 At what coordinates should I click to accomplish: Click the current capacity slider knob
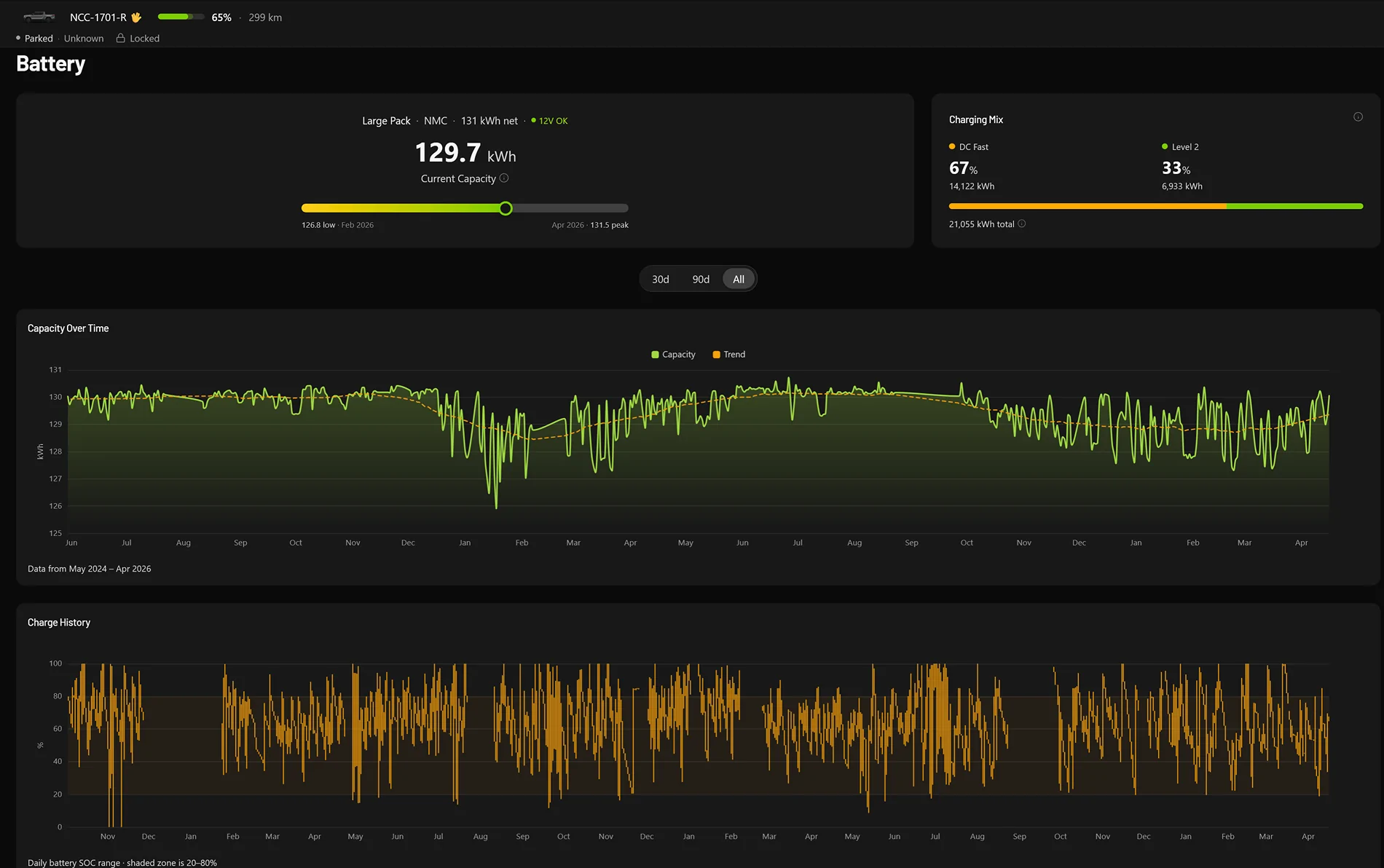coord(506,208)
